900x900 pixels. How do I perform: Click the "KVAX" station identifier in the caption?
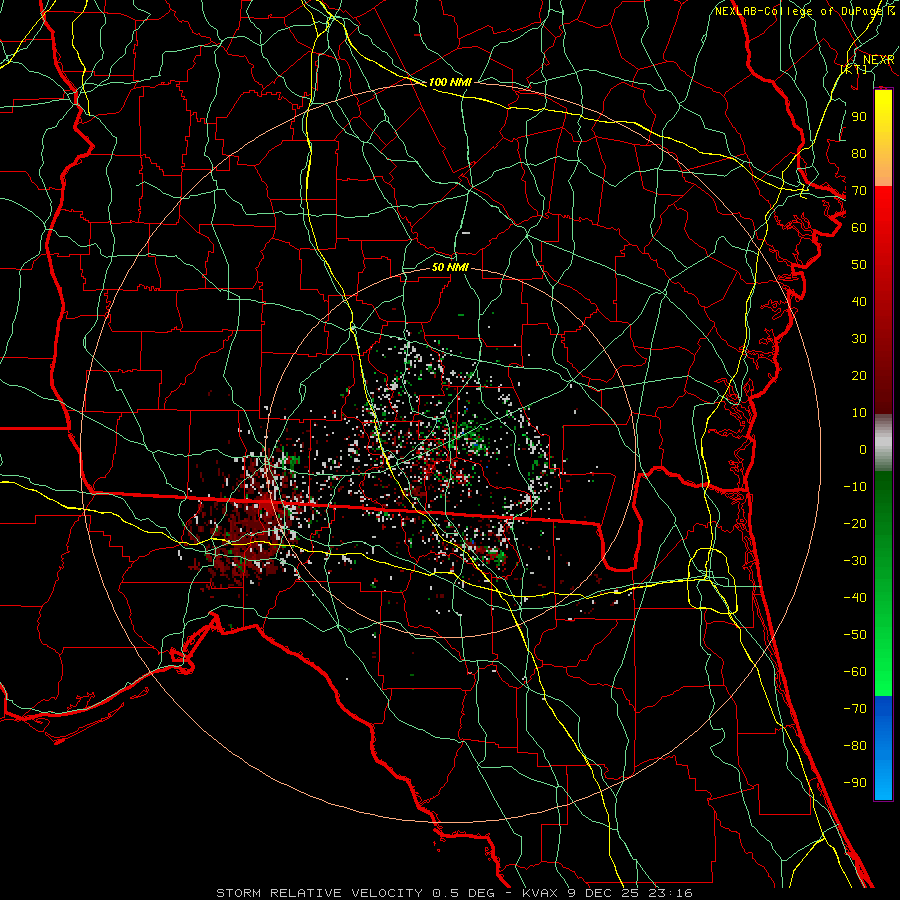point(541,893)
